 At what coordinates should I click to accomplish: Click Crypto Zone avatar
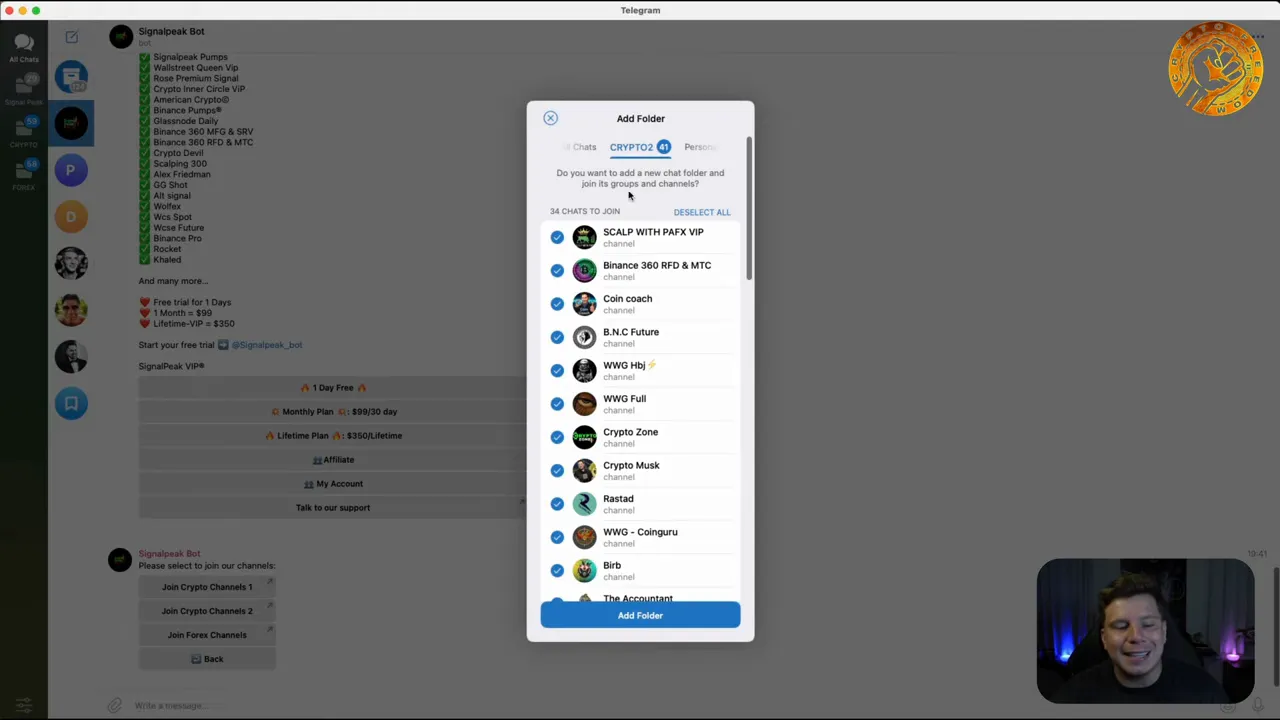(x=584, y=437)
